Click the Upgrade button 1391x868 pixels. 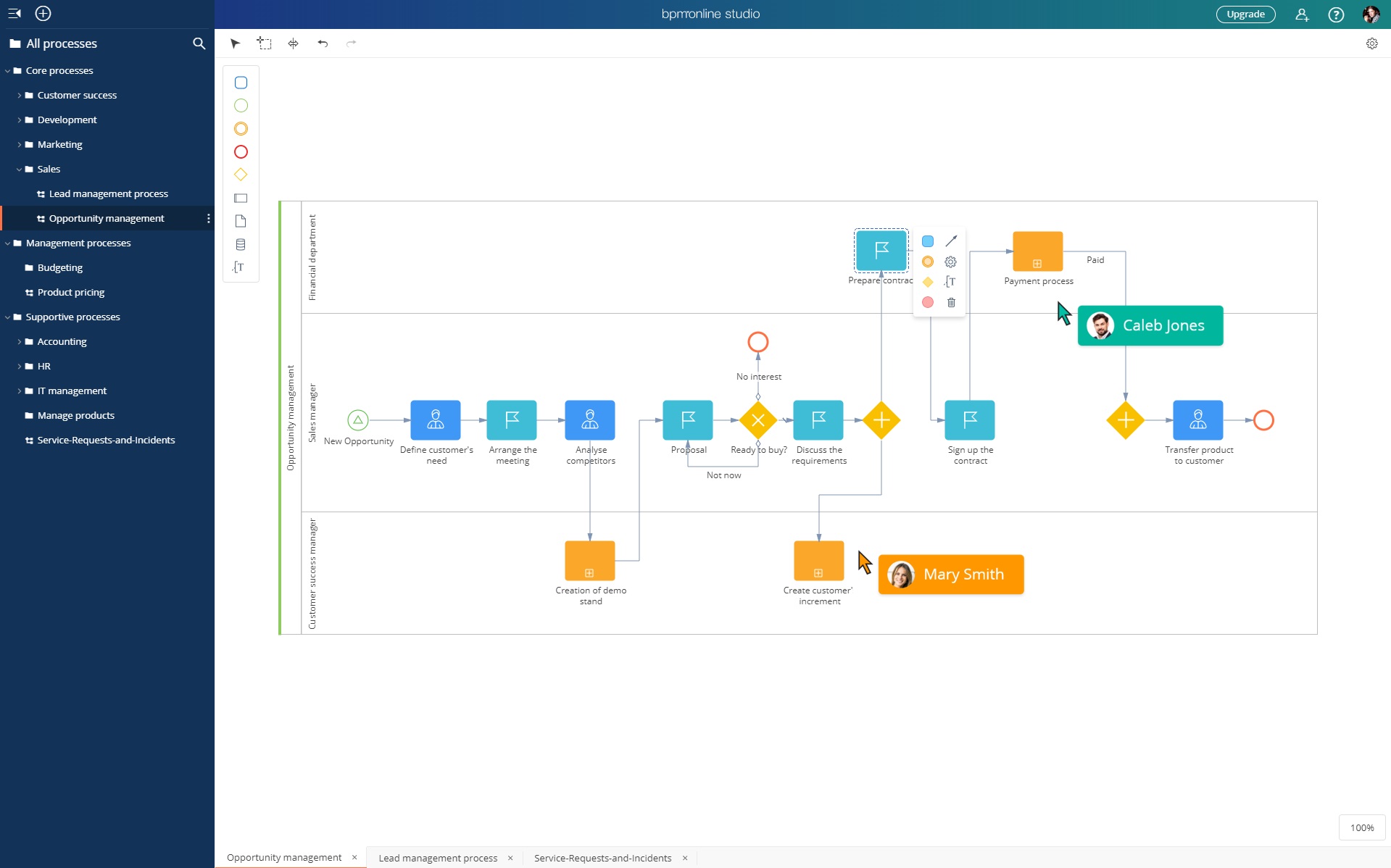(1245, 14)
